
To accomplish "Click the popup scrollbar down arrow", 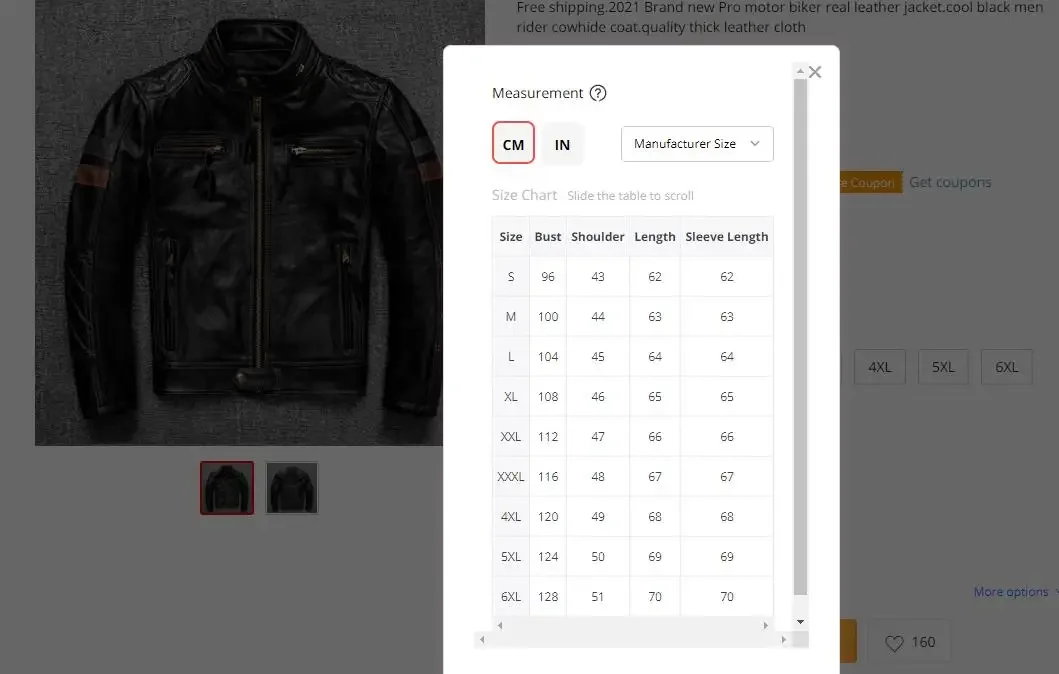I will 800,621.
